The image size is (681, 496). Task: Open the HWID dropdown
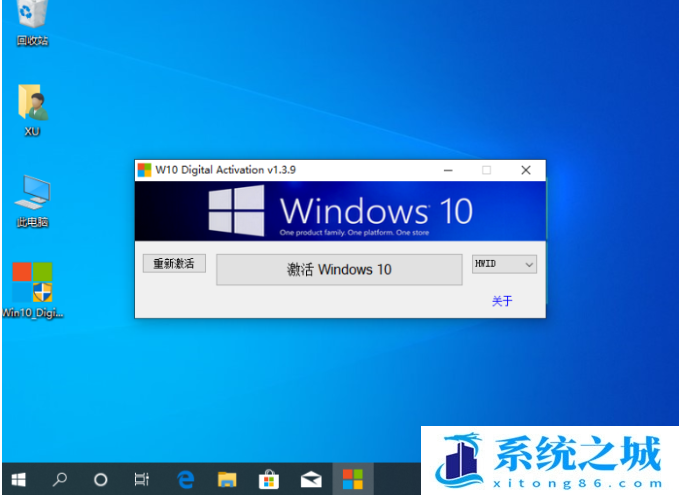pyautogui.click(x=504, y=264)
